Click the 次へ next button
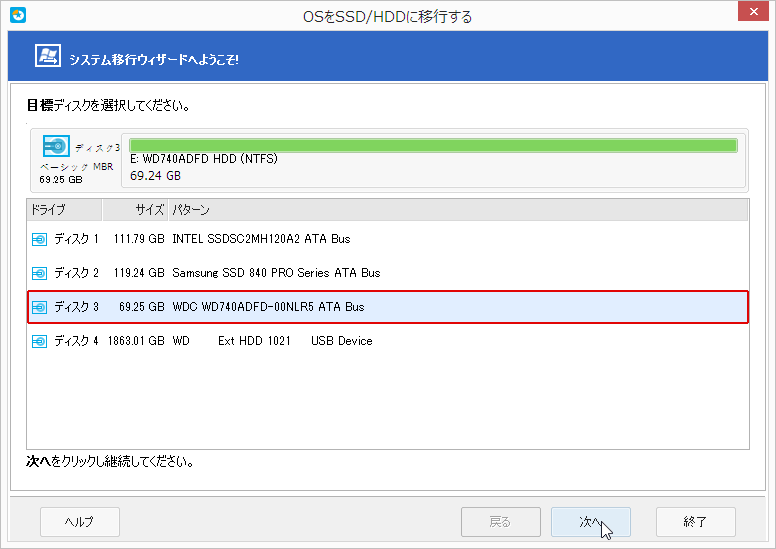 (x=591, y=522)
